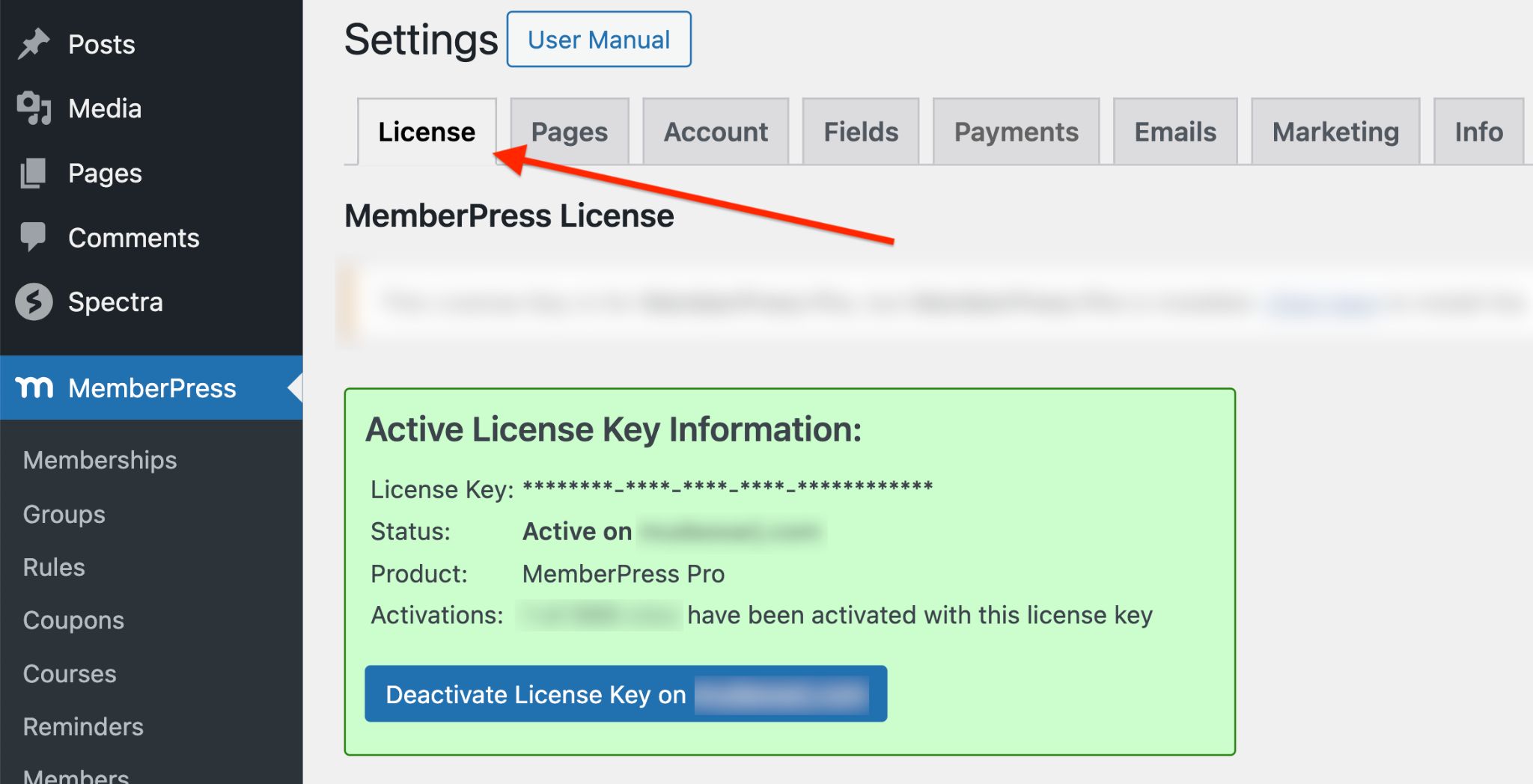Image resolution: width=1533 pixels, height=784 pixels.
Task: Click 'have been activated with this license key'
Action: point(920,615)
